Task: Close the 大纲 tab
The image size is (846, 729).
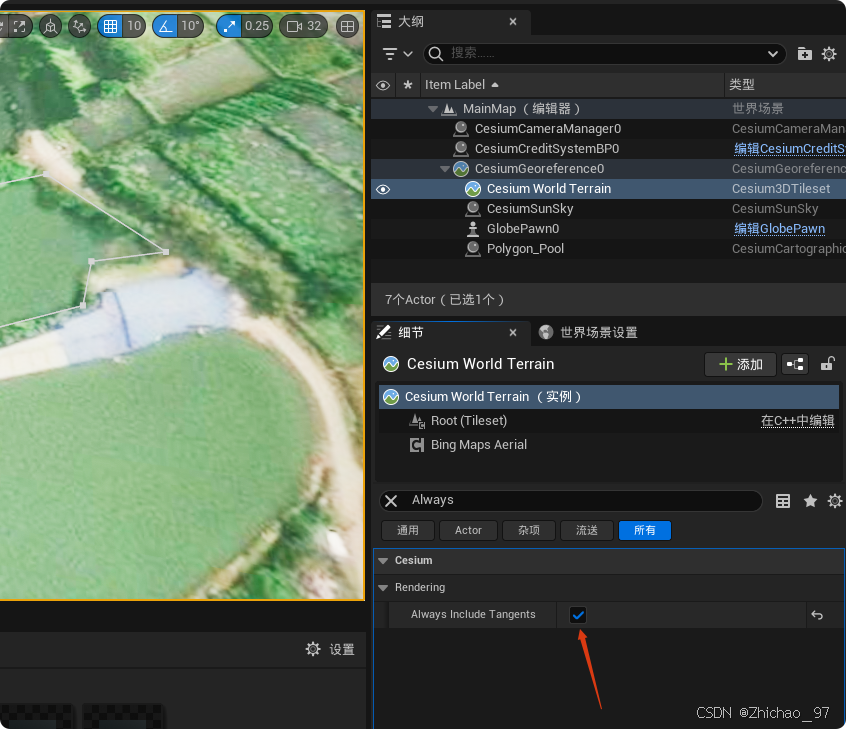Action: tap(513, 22)
